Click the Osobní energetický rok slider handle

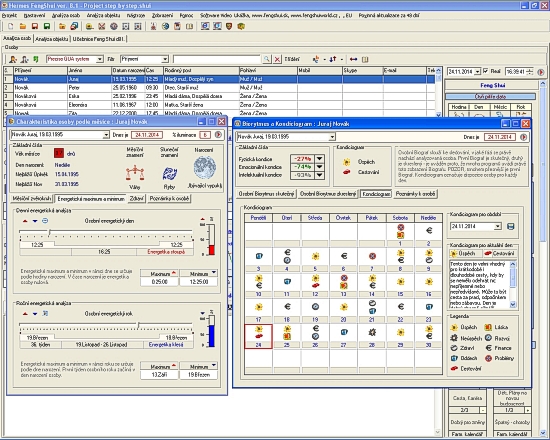coord(139,325)
